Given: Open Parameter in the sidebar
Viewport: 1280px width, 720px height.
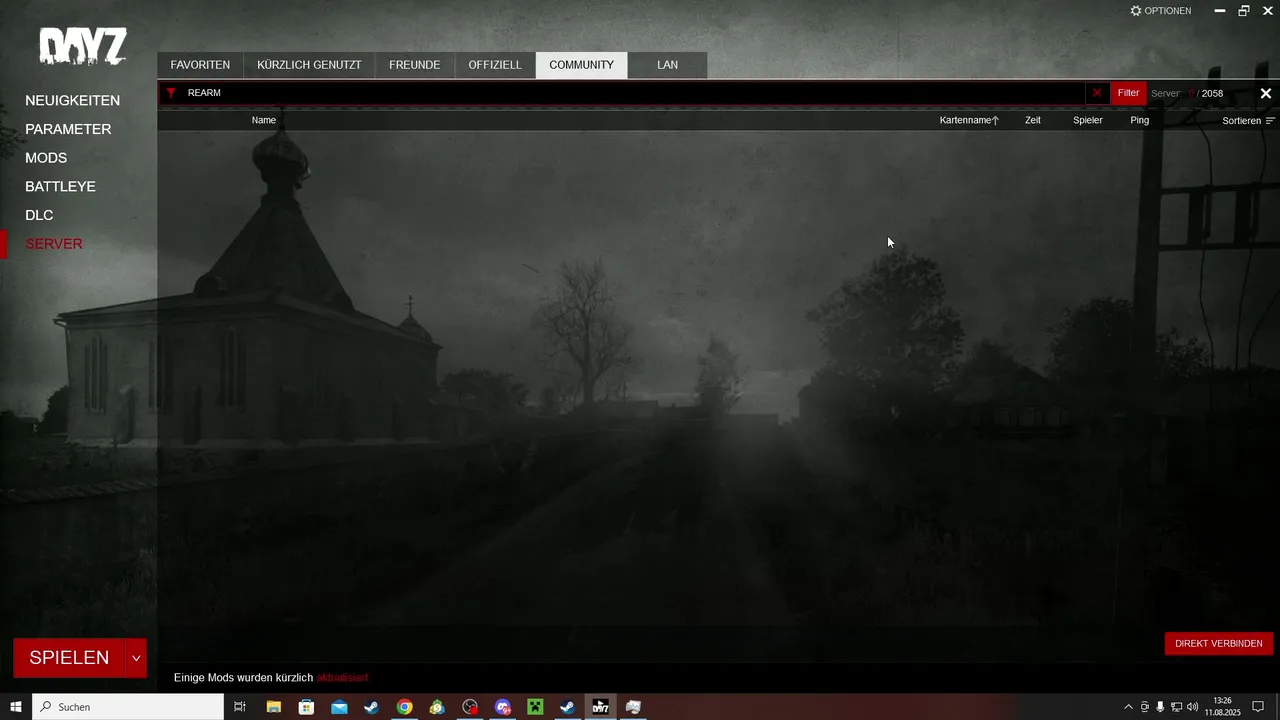Looking at the screenshot, I should 68,129.
